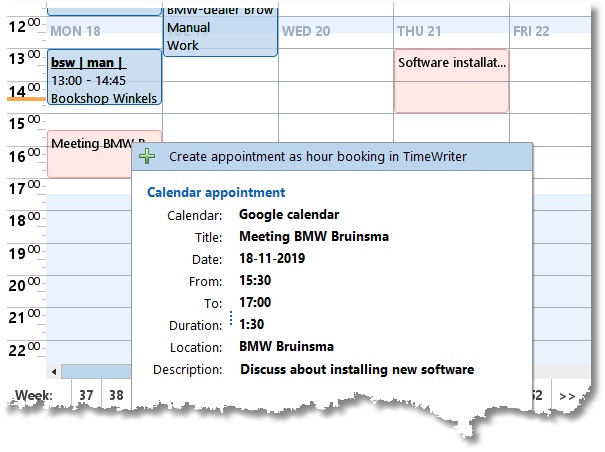Go to next weeks with >> button
This screenshot has height=452, width=605.
567,396
